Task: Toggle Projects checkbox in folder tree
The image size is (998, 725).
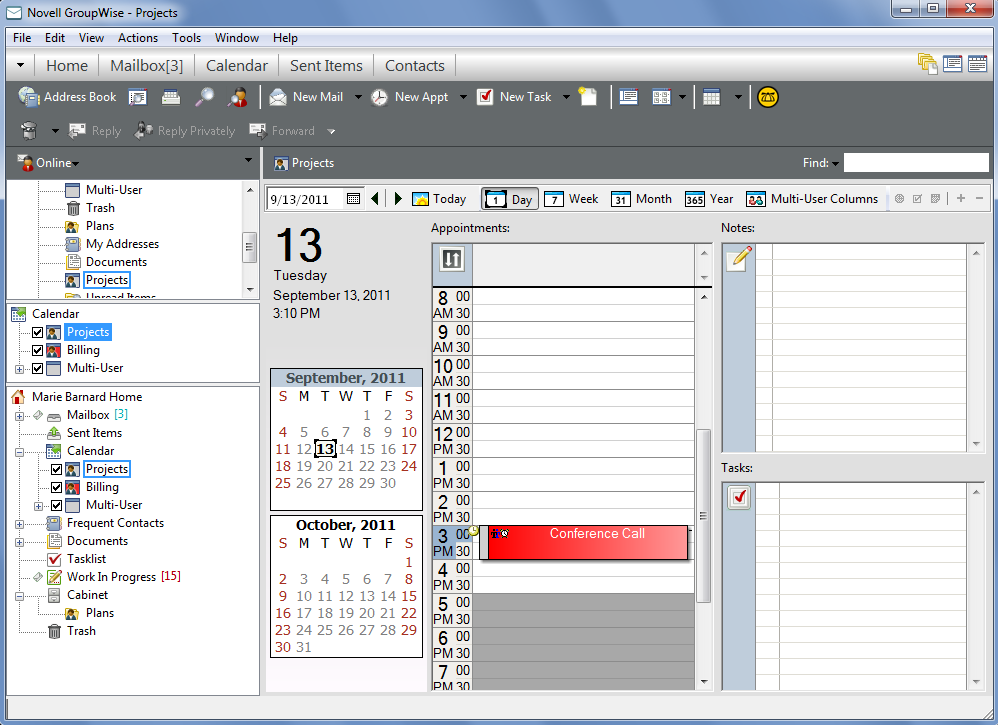Action: 57,469
